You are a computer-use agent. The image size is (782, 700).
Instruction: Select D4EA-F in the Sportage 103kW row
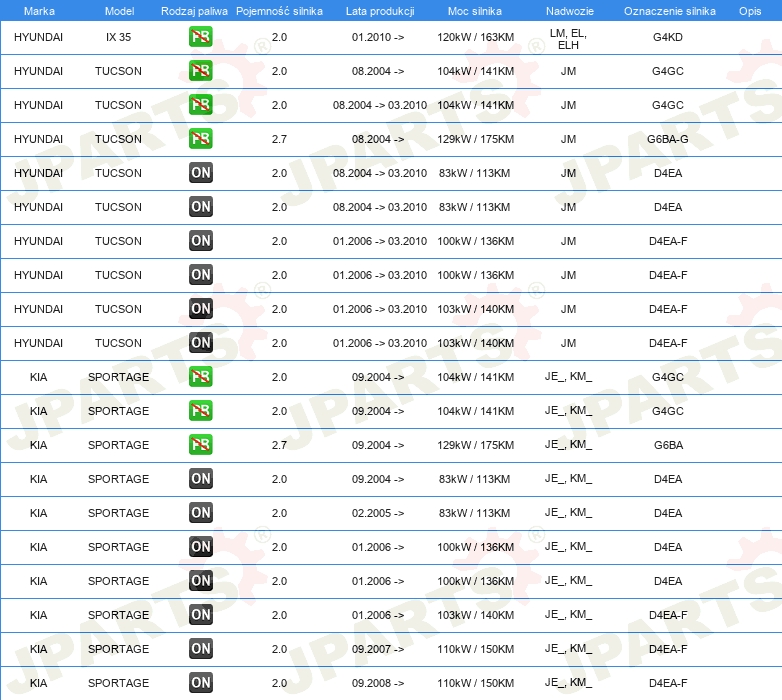668,615
